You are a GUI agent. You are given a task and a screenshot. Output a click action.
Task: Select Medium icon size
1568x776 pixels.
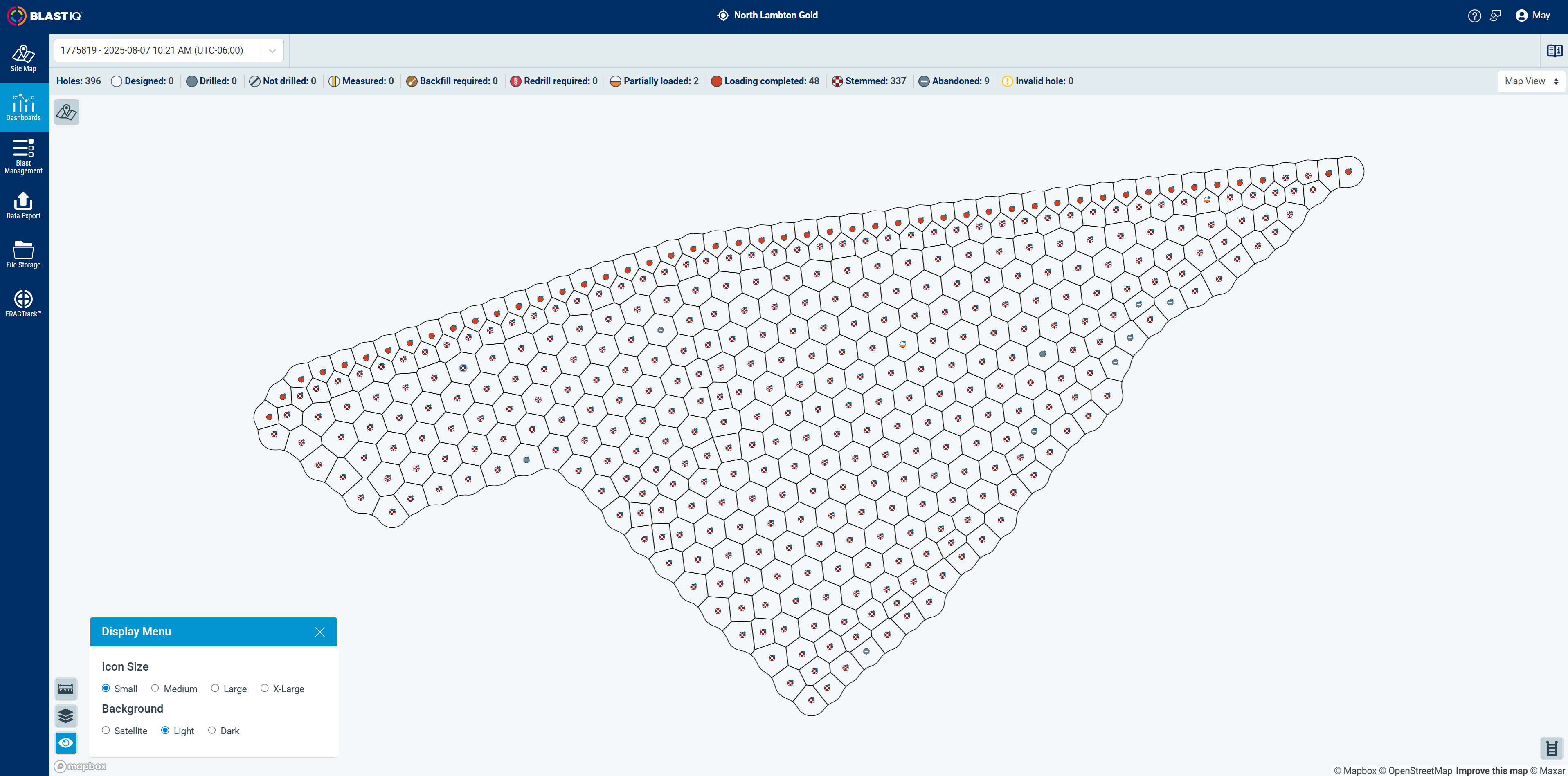point(155,688)
